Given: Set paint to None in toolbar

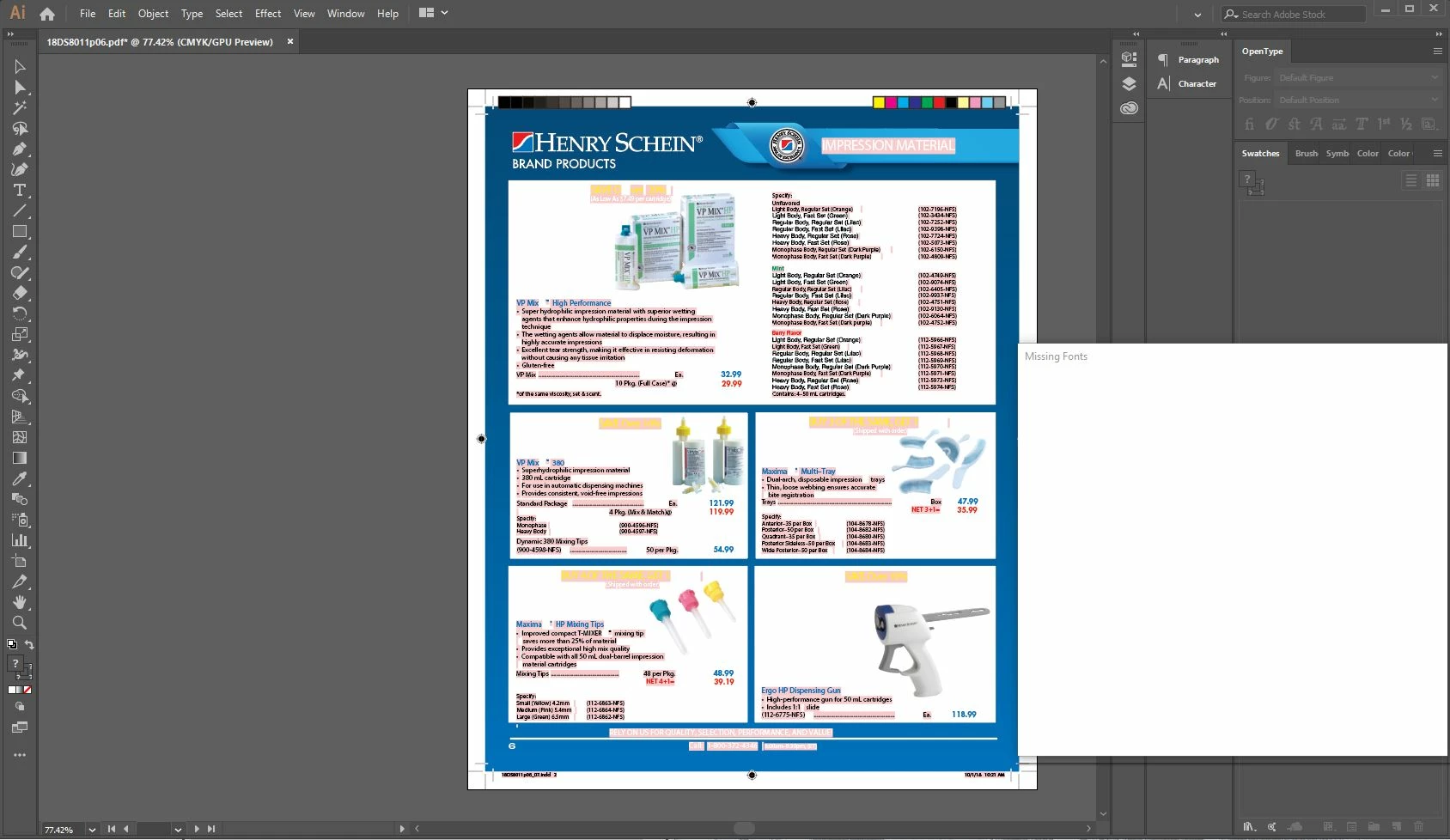Looking at the screenshot, I should click(27, 690).
